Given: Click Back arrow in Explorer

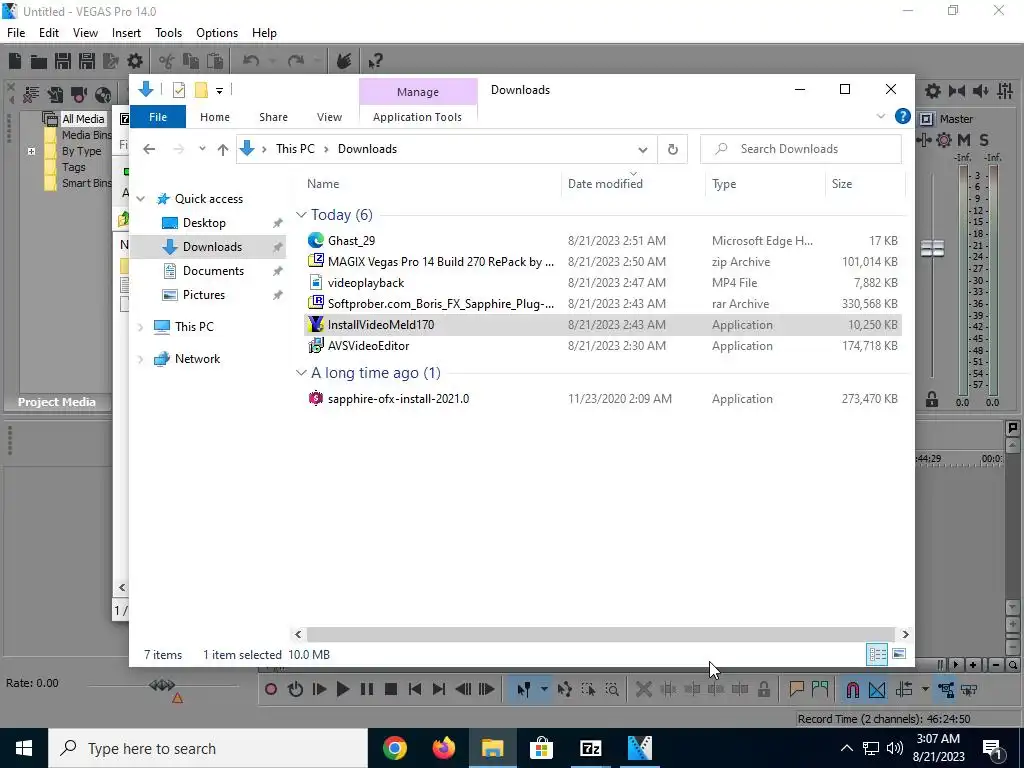Looking at the screenshot, I should pyautogui.click(x=149, y=149).
